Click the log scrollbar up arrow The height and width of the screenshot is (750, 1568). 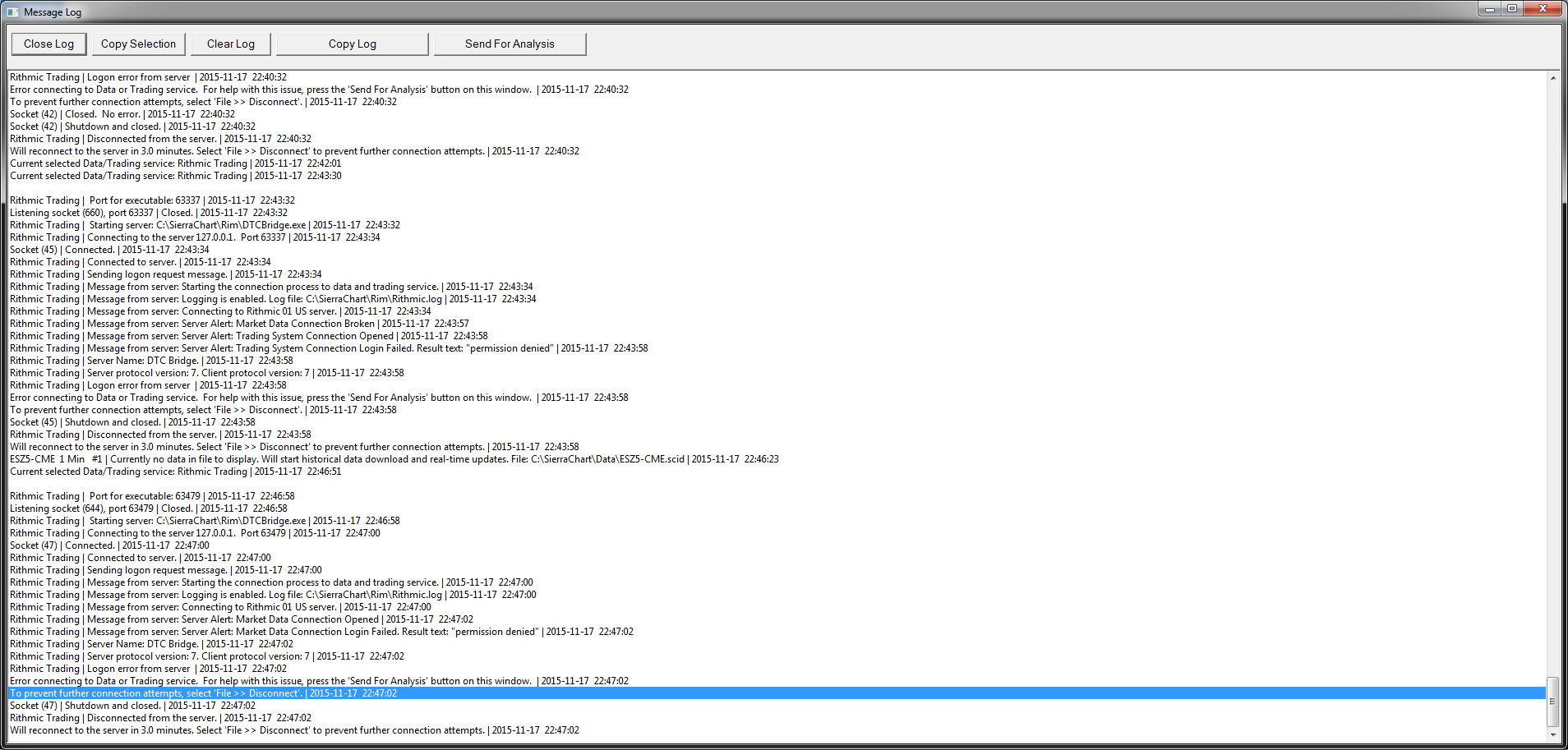1553,78
